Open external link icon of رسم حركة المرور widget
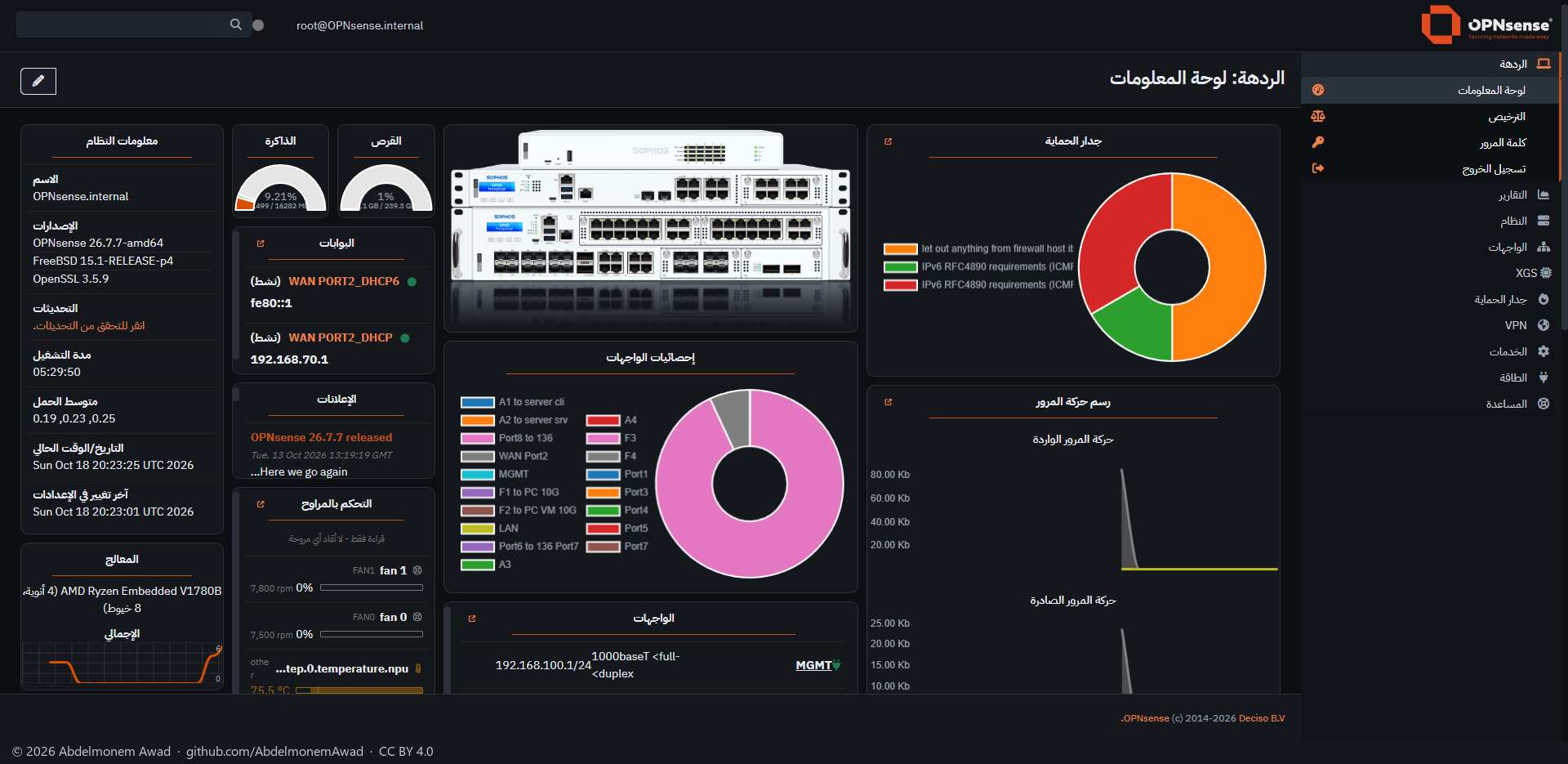The height and width of the screenshot is (764, 1568). coord(888,402)
